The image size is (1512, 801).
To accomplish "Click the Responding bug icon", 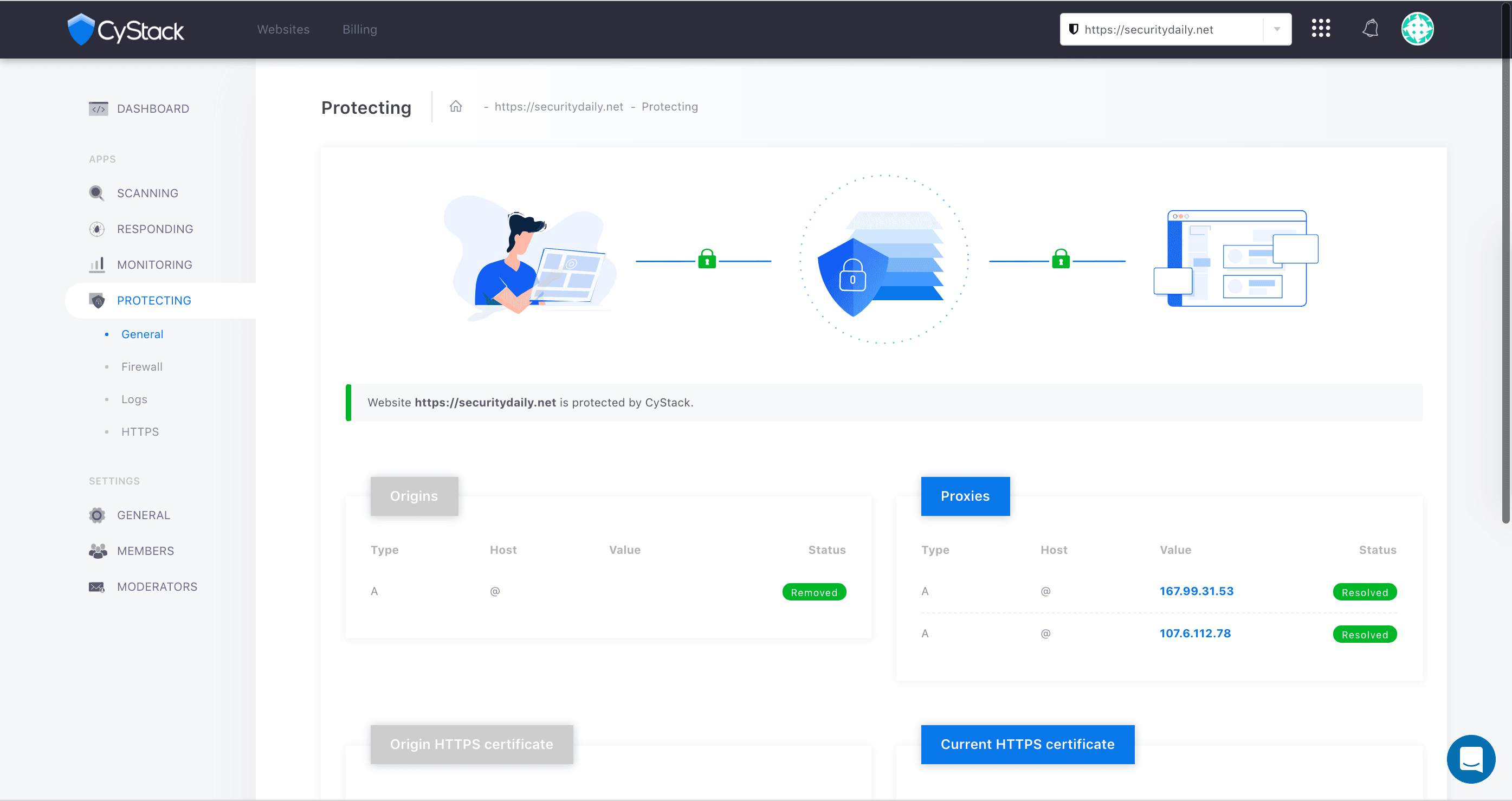I will point(97,229).
